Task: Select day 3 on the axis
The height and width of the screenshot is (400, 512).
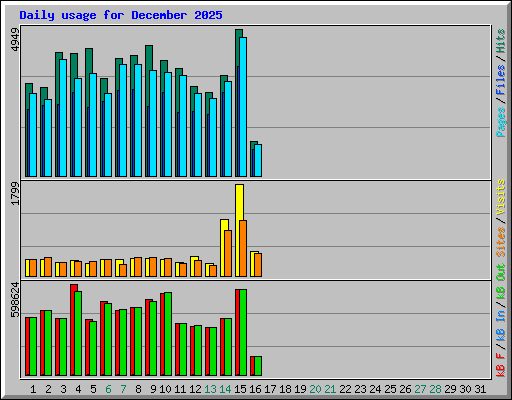Action: click(x=63, y=389)
